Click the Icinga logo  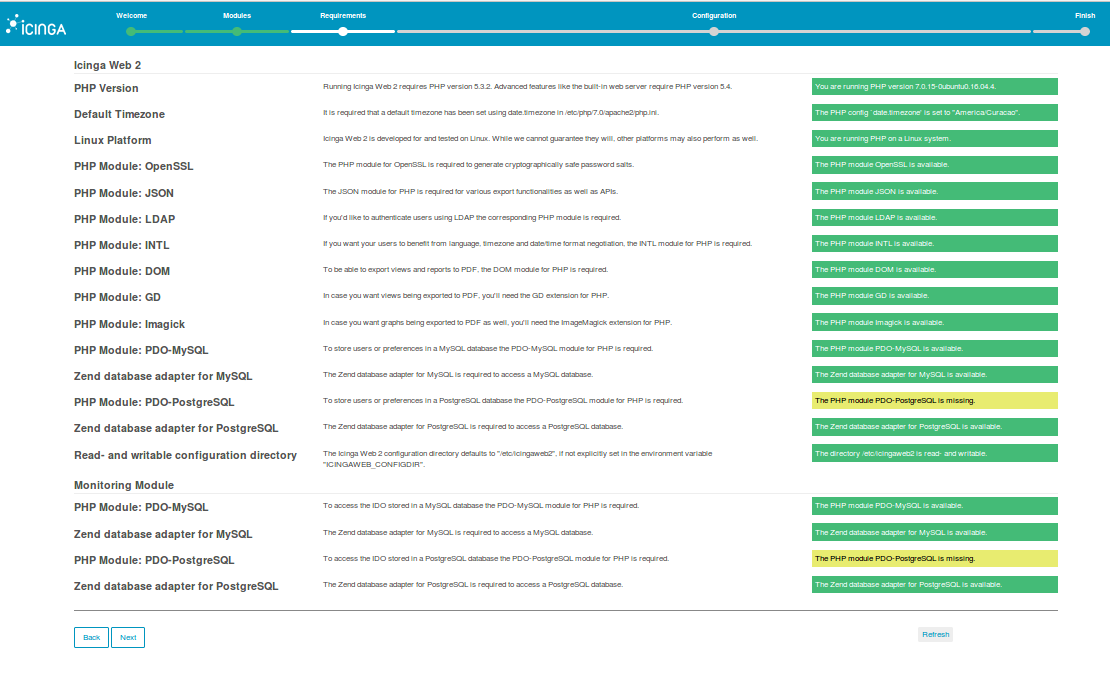click(36, 26)
